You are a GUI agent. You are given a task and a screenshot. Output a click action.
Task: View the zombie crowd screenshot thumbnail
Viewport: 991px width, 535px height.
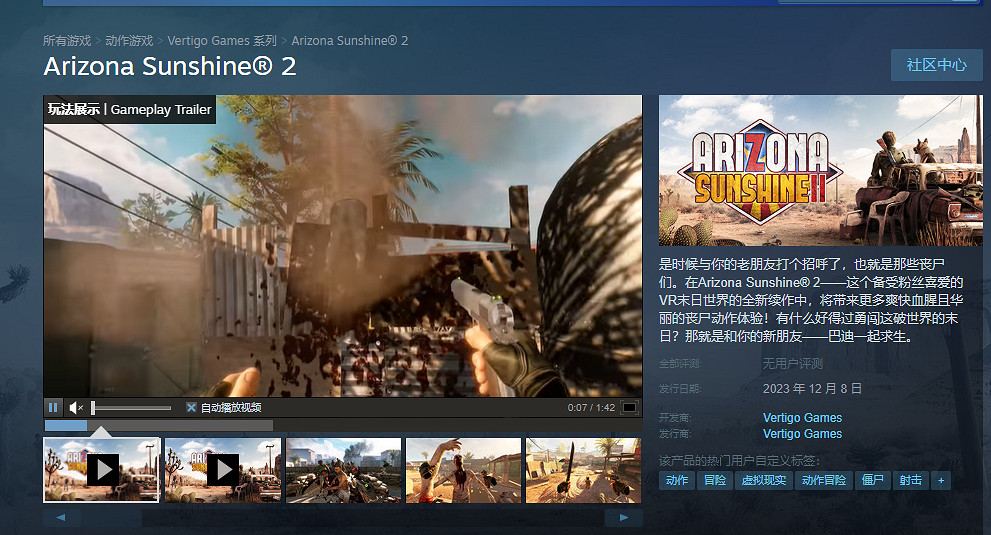pos(343,469)
